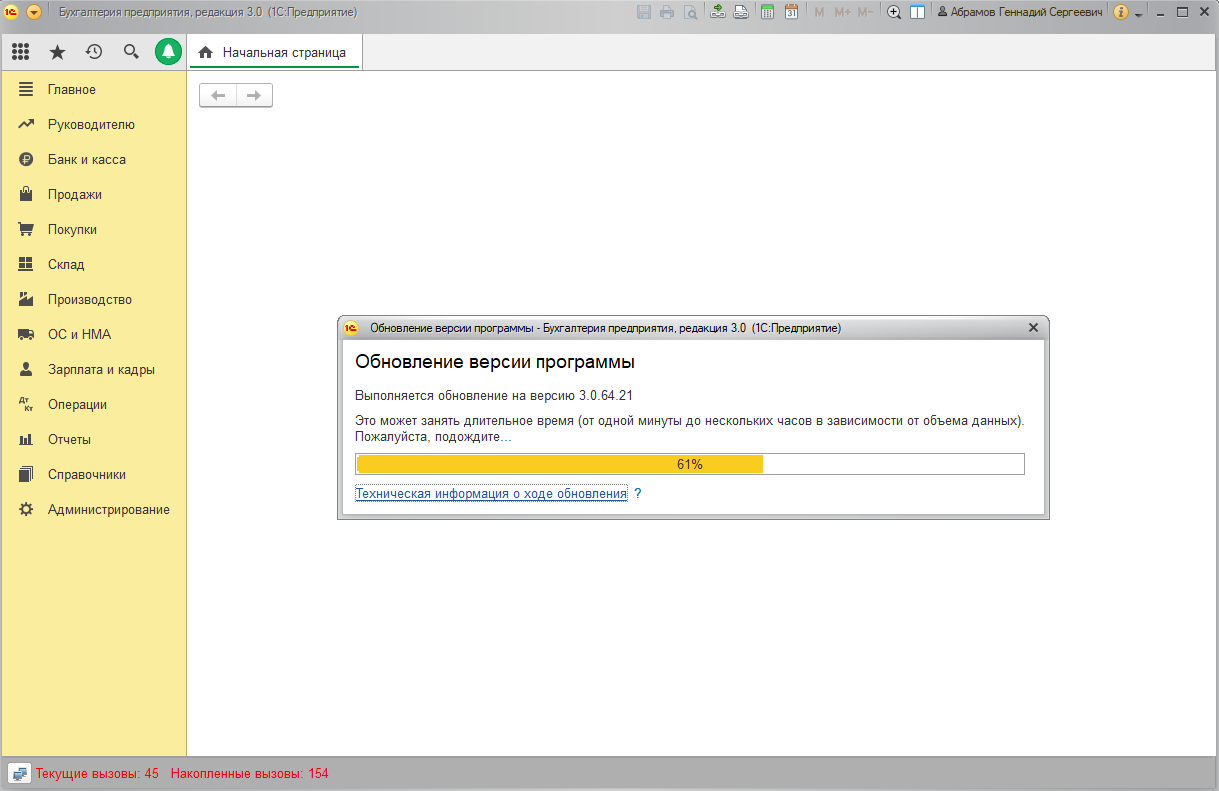Open the Продажи section
The image size is (1219, 791).
94,195
